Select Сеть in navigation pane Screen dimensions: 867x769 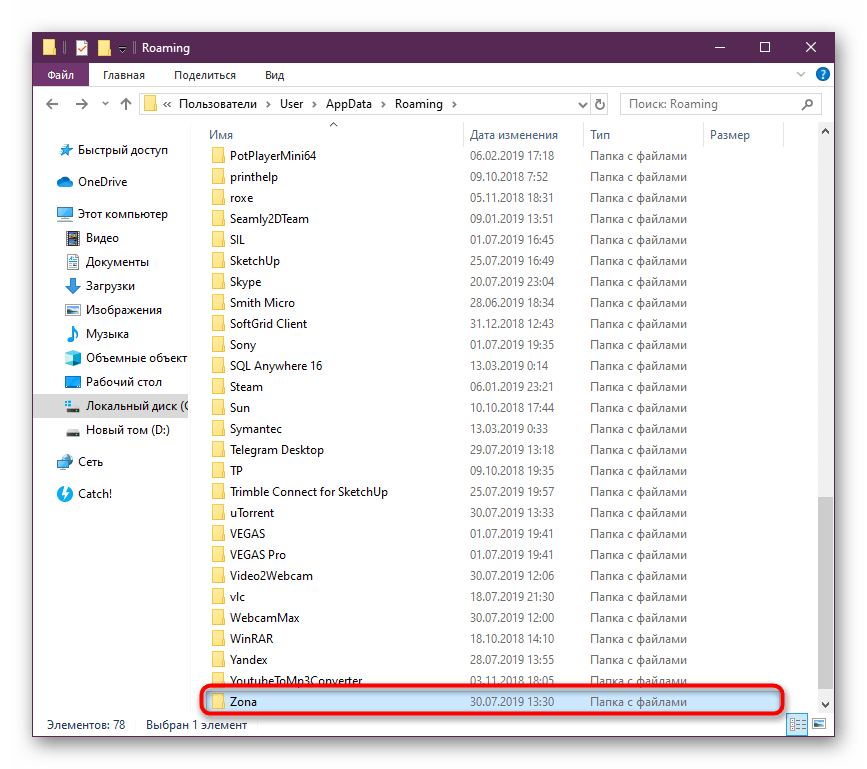(x=80, y=462)
